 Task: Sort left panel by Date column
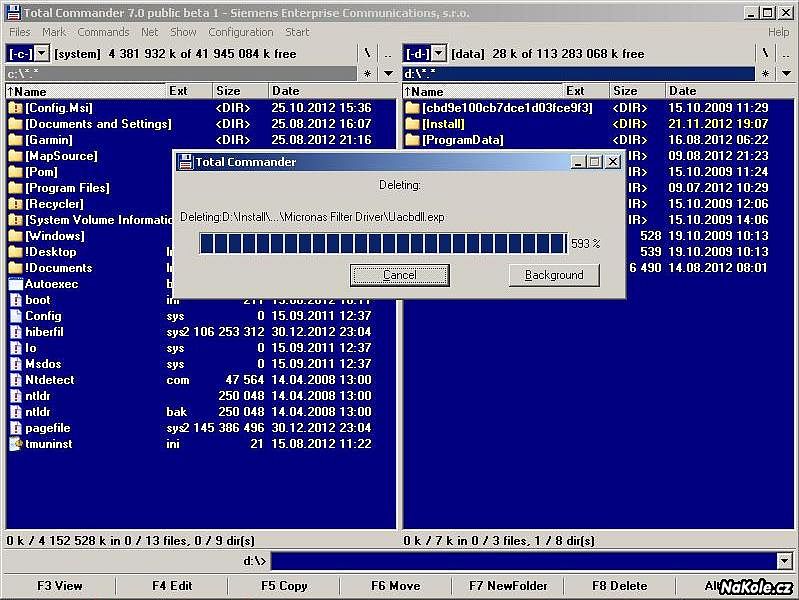click(x=333, y=91)
